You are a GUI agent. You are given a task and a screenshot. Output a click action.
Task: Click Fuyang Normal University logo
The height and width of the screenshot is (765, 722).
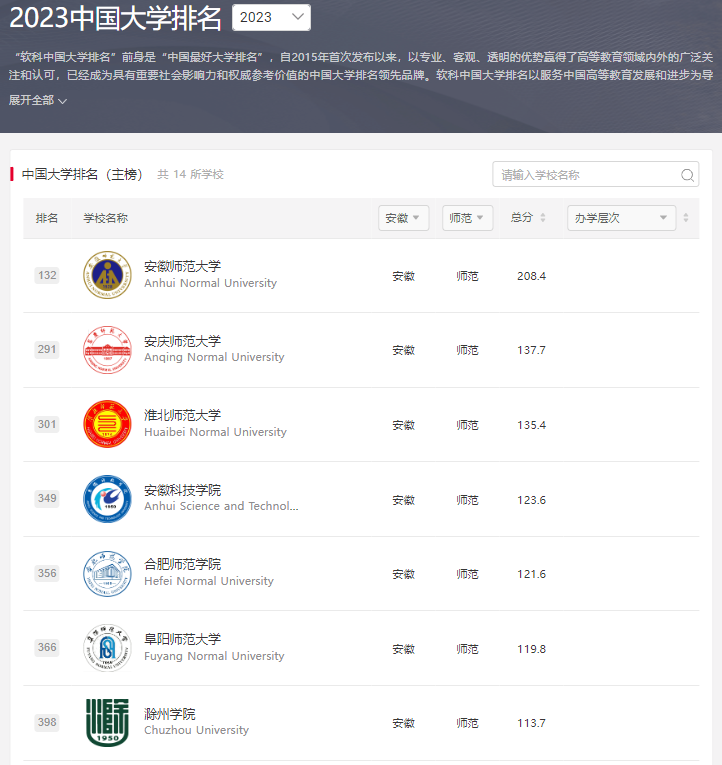click(107, 648)
